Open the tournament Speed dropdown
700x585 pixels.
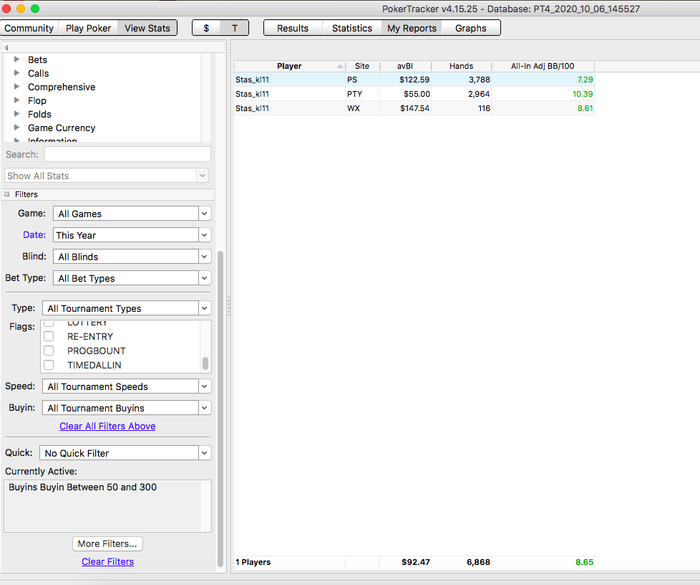127,386
